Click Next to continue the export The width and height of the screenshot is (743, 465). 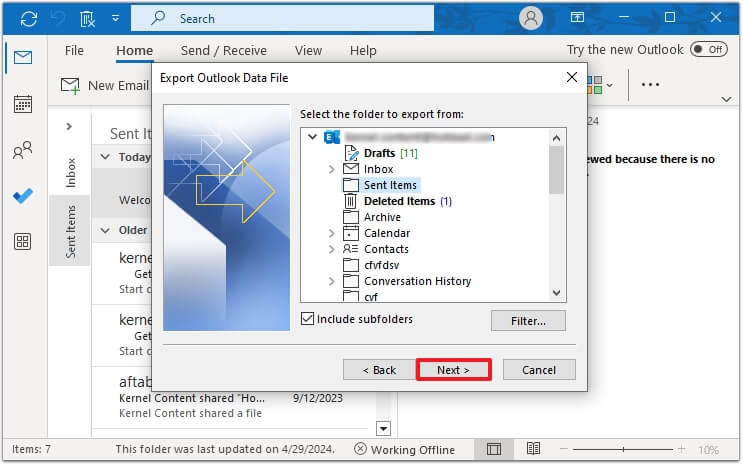click(x=453, y=370)
